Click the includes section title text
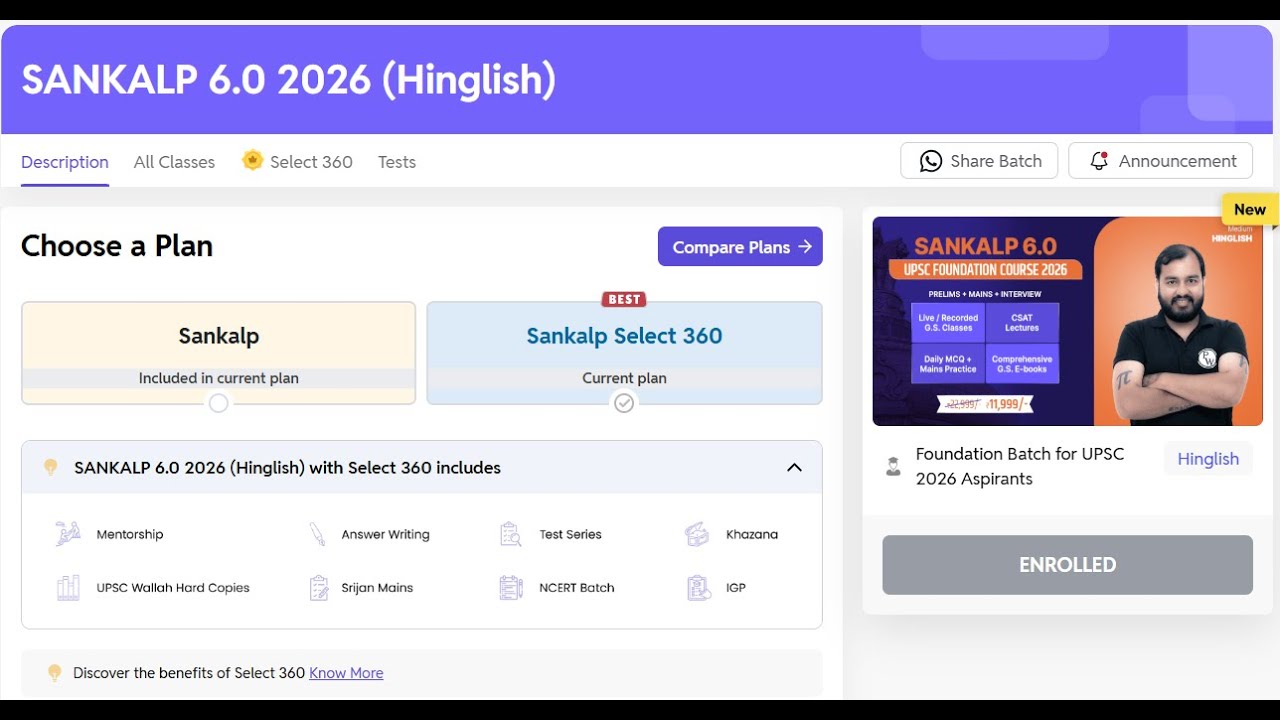 (287, 467)
